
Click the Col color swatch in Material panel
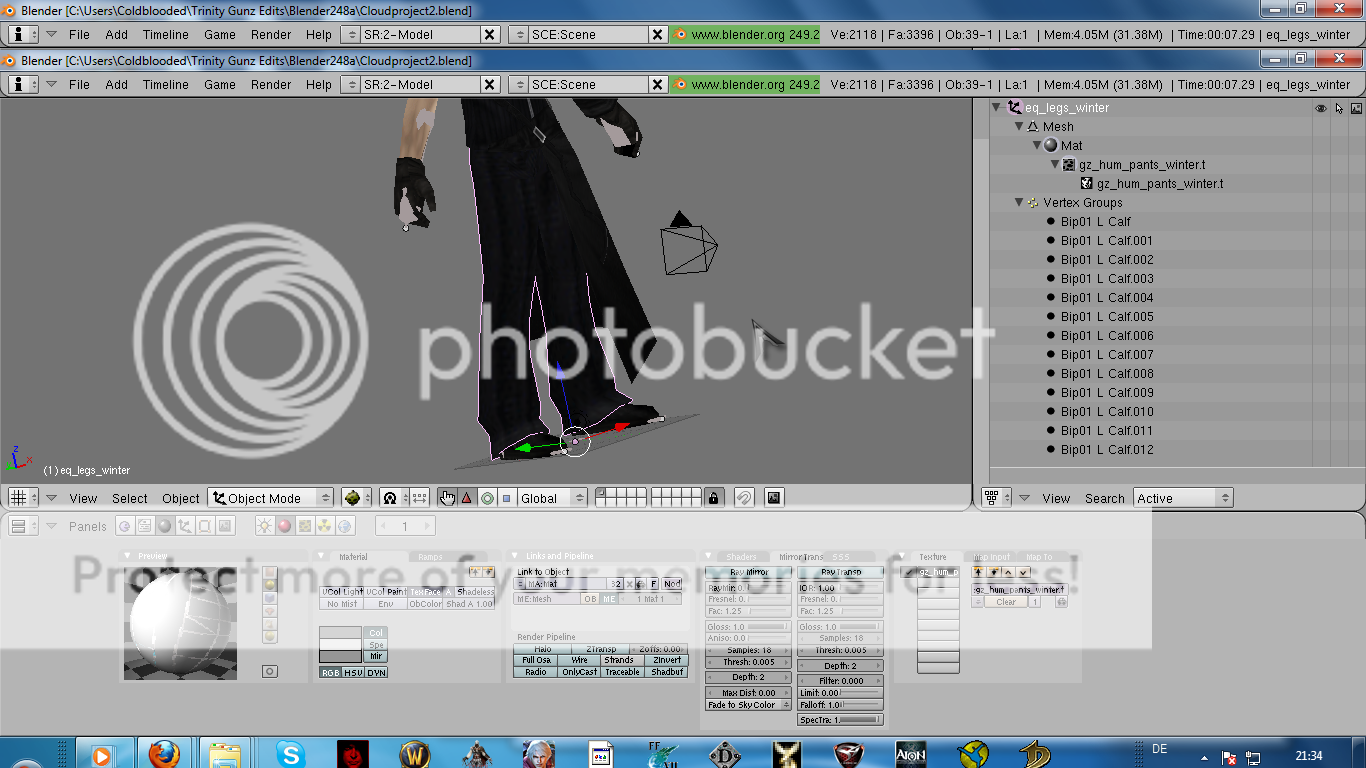click(340, 633)
